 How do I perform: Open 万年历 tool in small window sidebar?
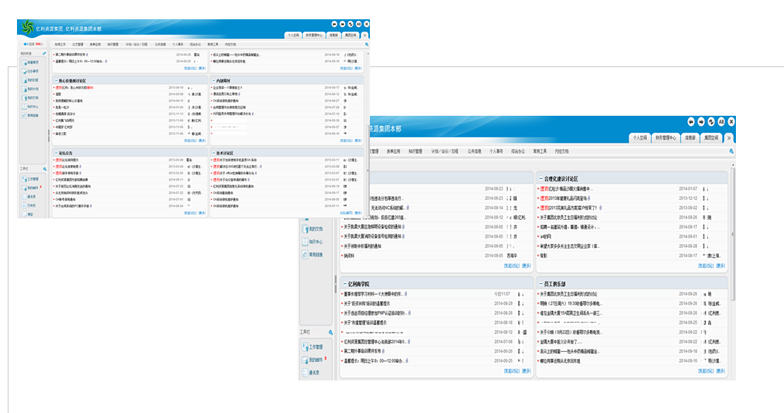coord(30,206)
